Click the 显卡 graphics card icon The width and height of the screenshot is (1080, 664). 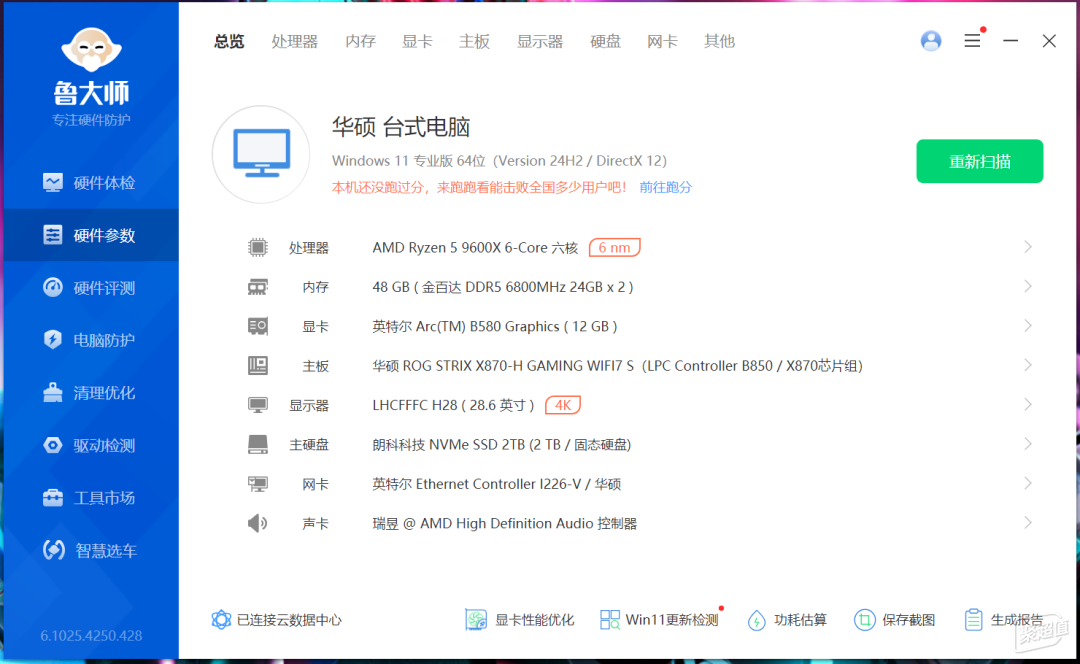tap(258, 326)
